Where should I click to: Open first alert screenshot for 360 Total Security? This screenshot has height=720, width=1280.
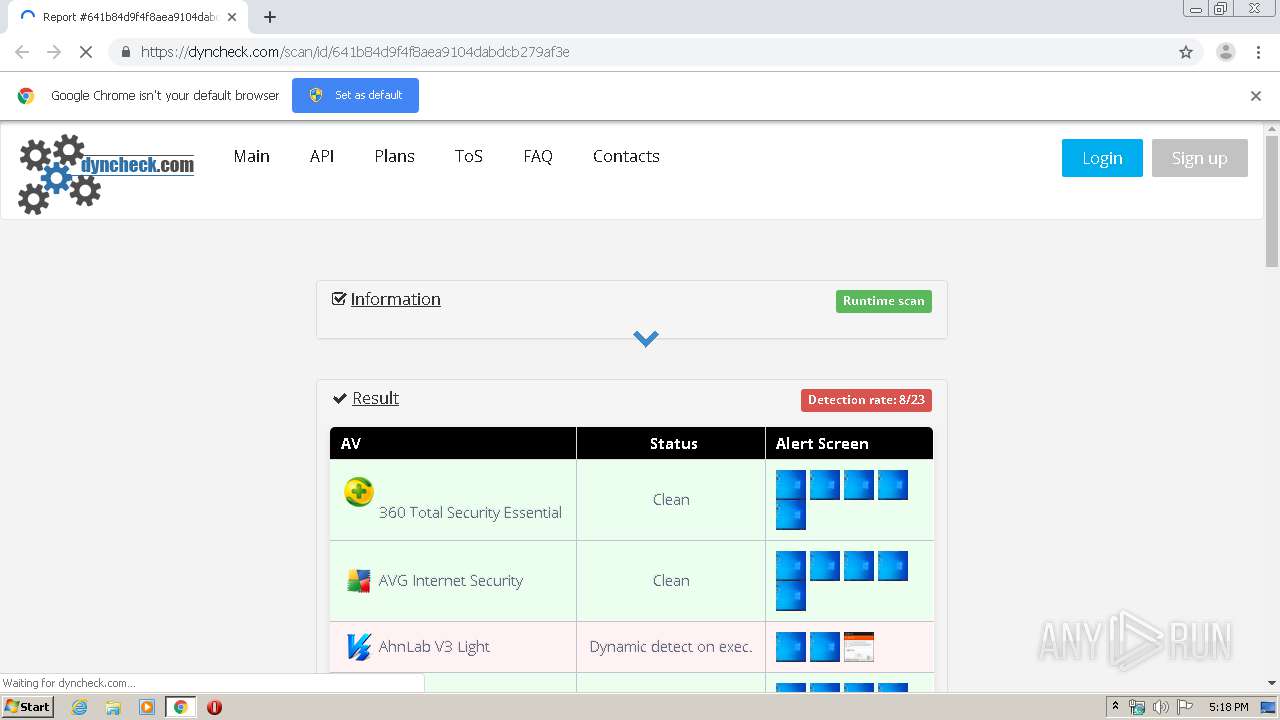791,485
